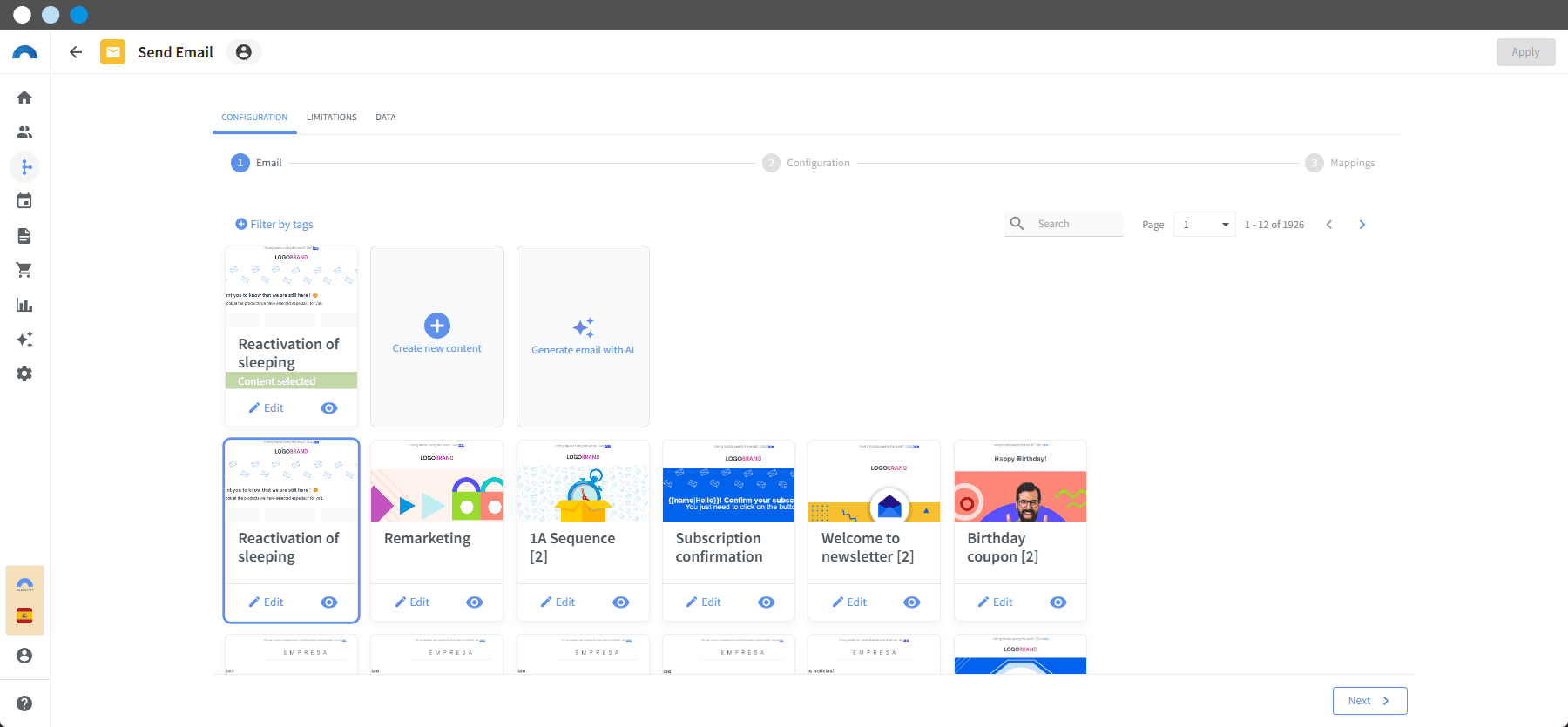Image resolution: width=1568 pixels, height=727 pixels.
Task: Click the Create new content label
Action: [437, 348]
